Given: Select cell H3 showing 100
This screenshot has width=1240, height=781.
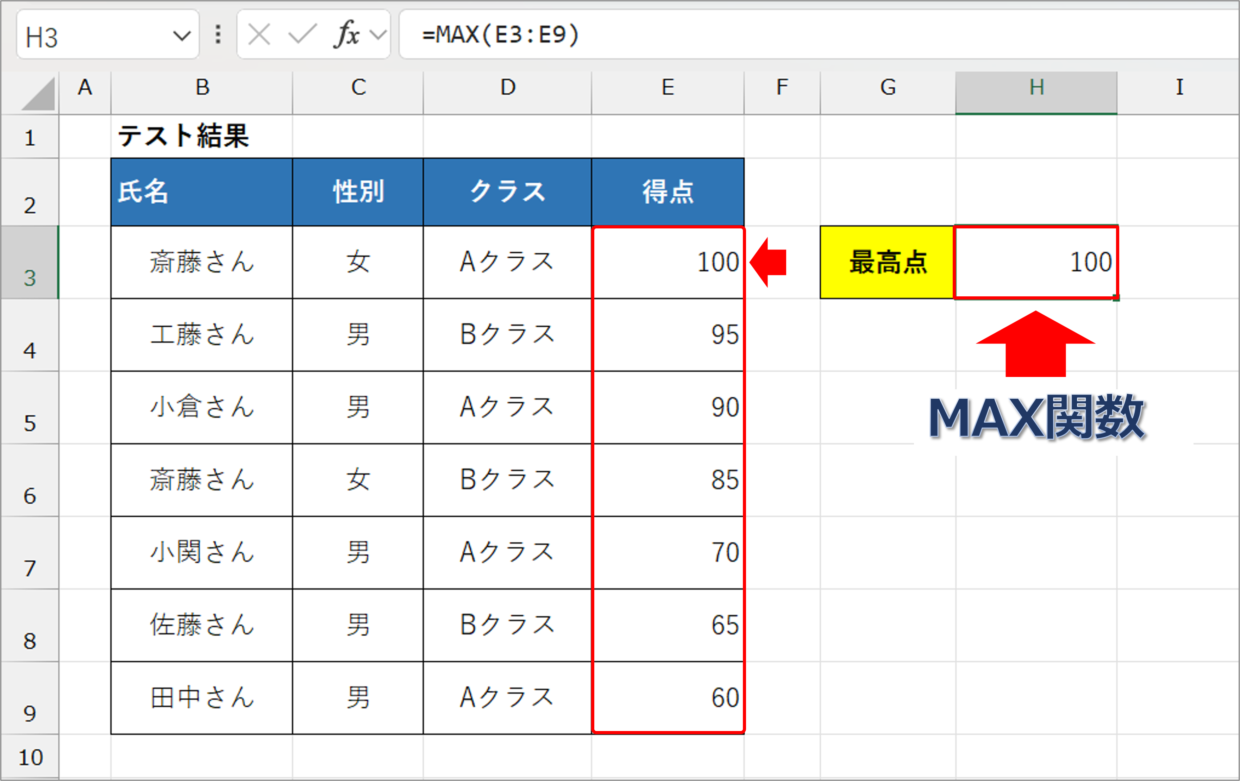Looking at the screenshot, I should 1036,263.
